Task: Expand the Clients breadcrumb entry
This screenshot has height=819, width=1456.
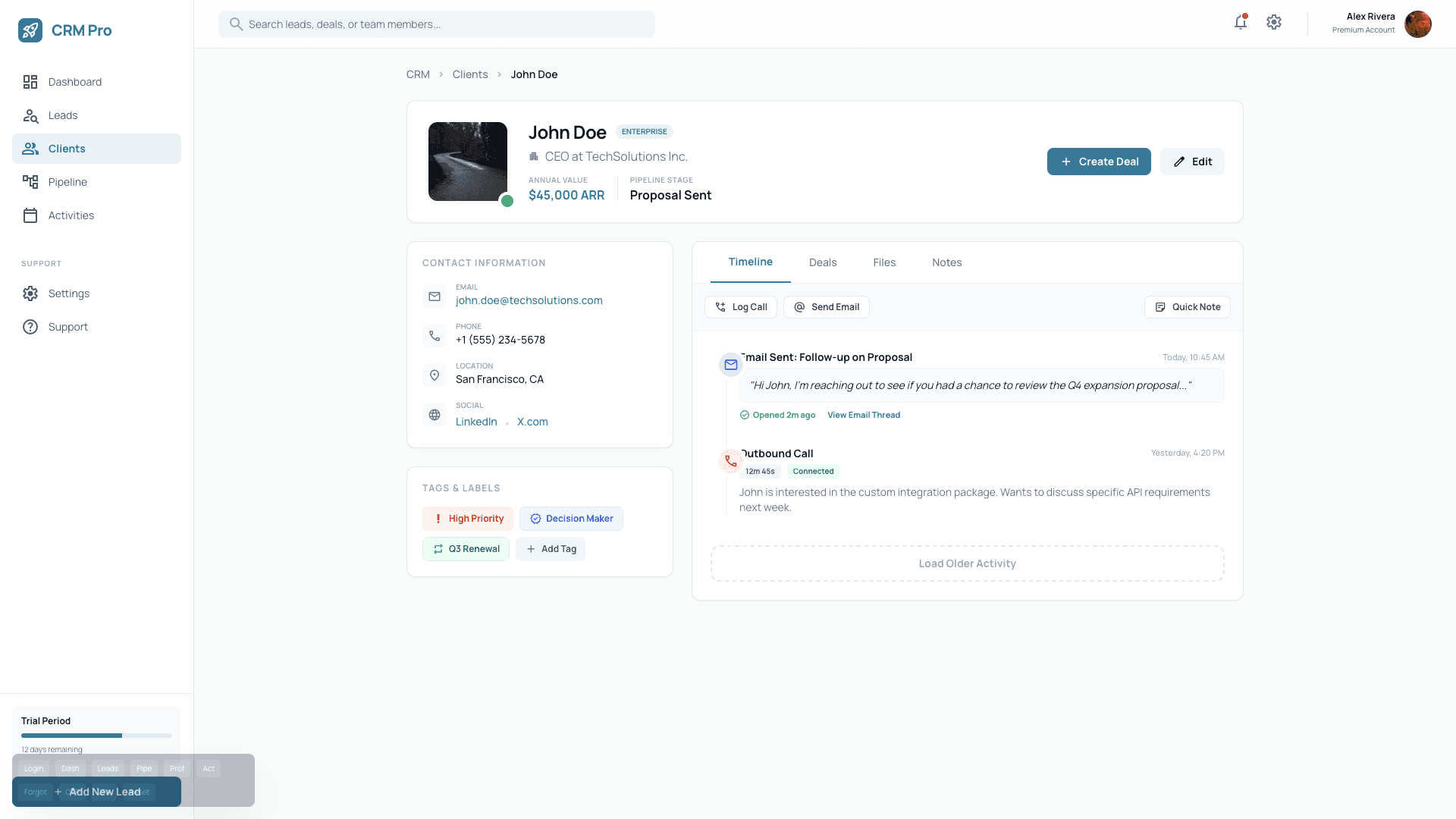Action: (x=469, y=74)
